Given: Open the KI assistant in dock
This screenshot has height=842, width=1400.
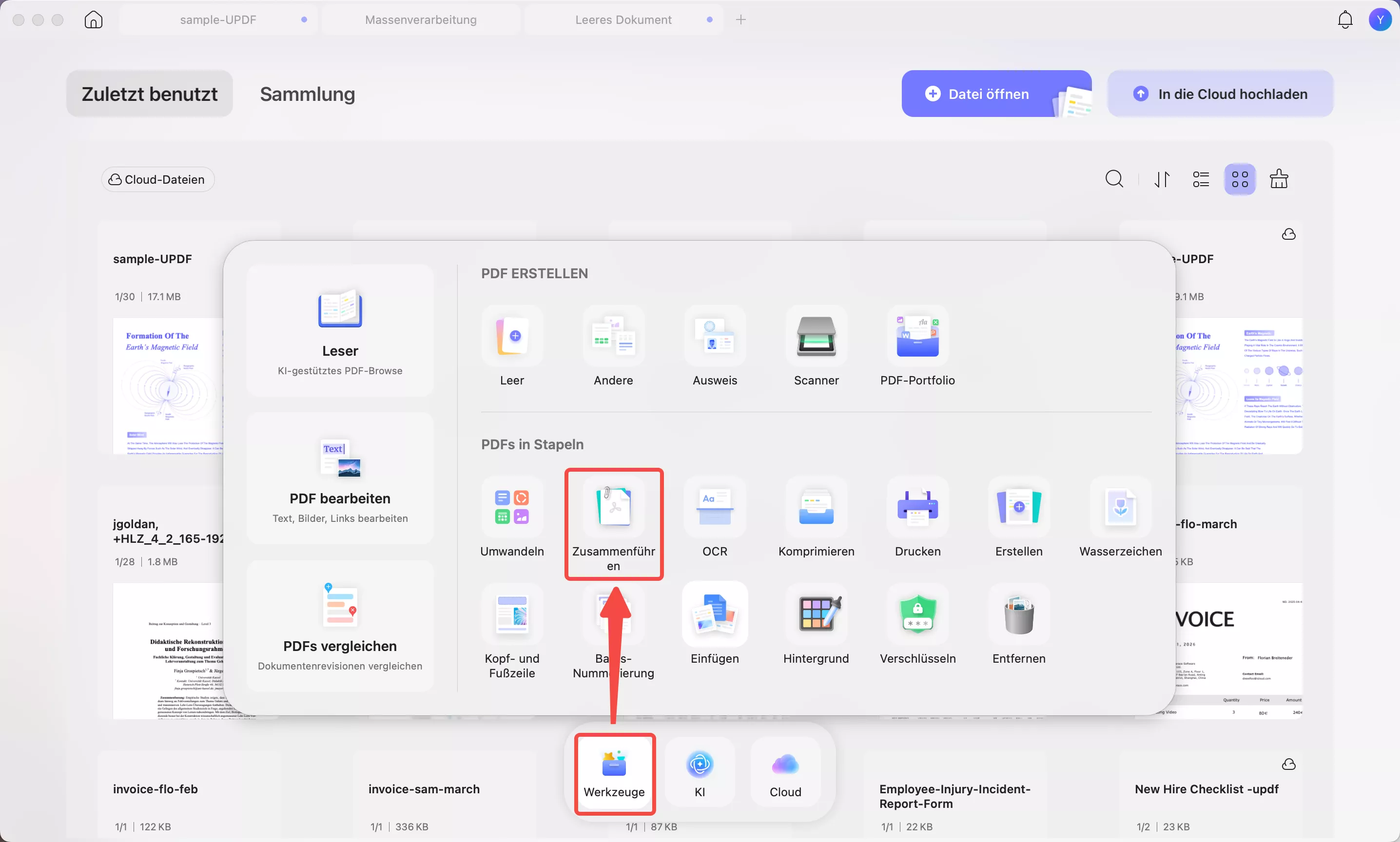Looking at the screenshot, I should (x=700, y=772).
